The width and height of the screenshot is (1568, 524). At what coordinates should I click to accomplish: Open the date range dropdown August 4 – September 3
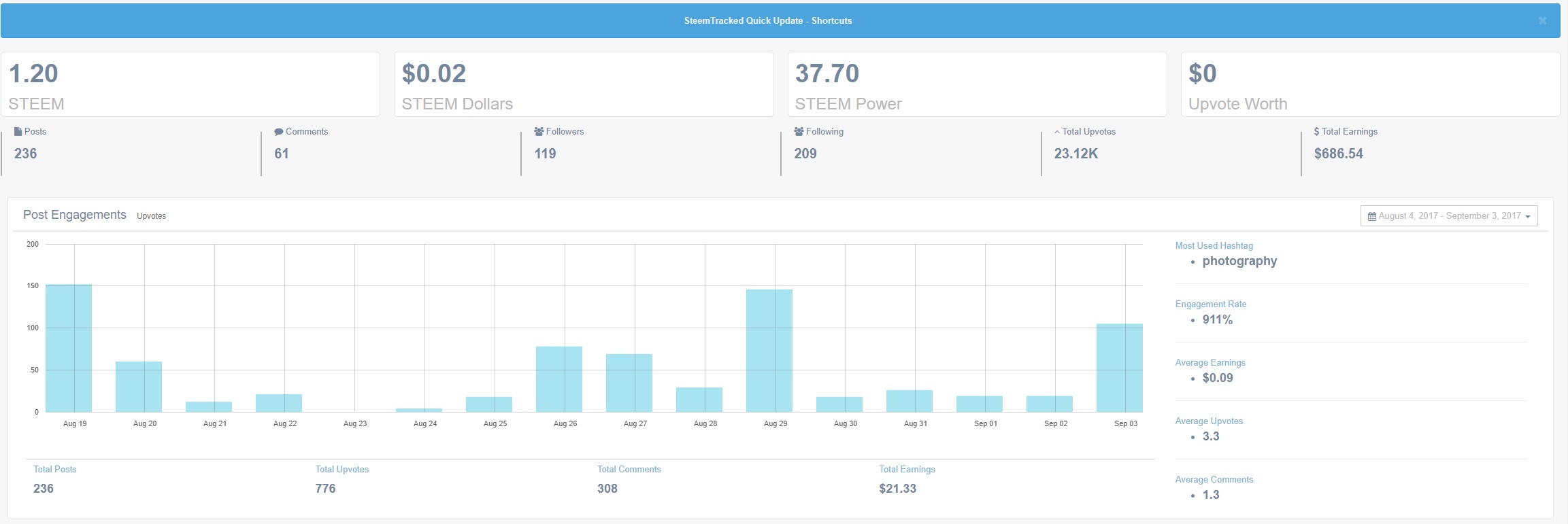1449,215
